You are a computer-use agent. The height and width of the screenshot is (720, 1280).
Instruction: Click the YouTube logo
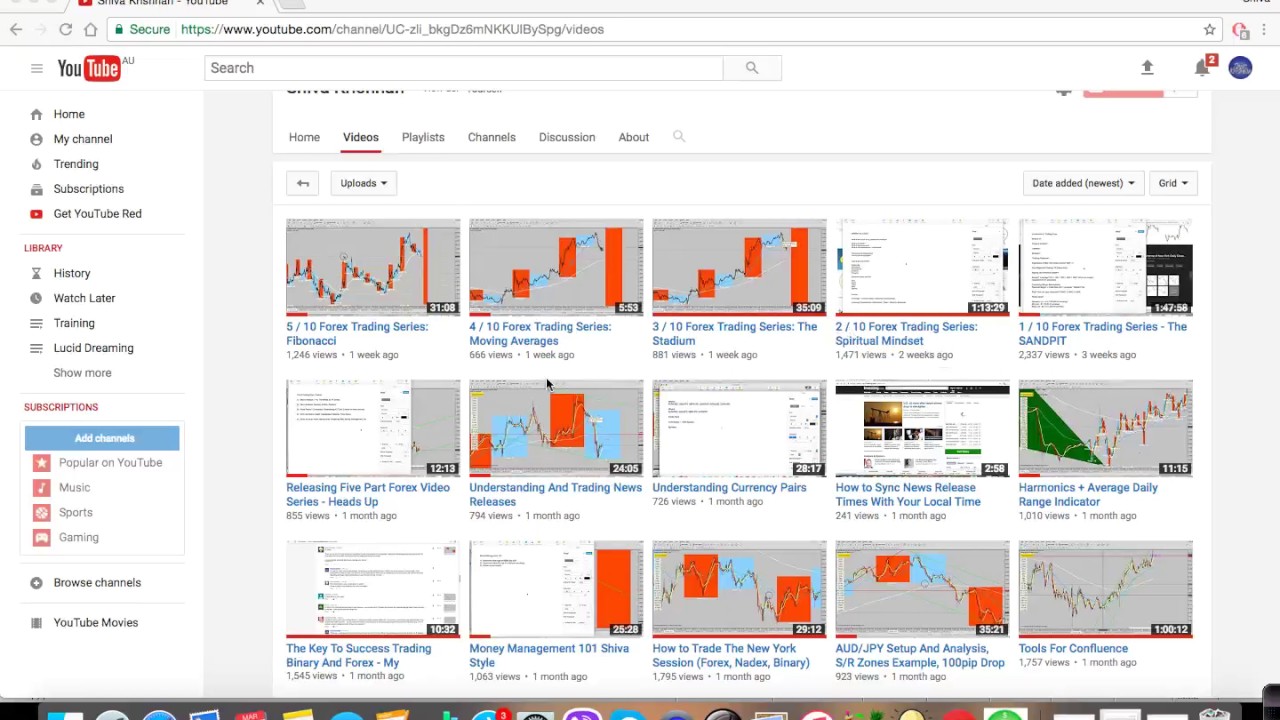coord(89,68)
